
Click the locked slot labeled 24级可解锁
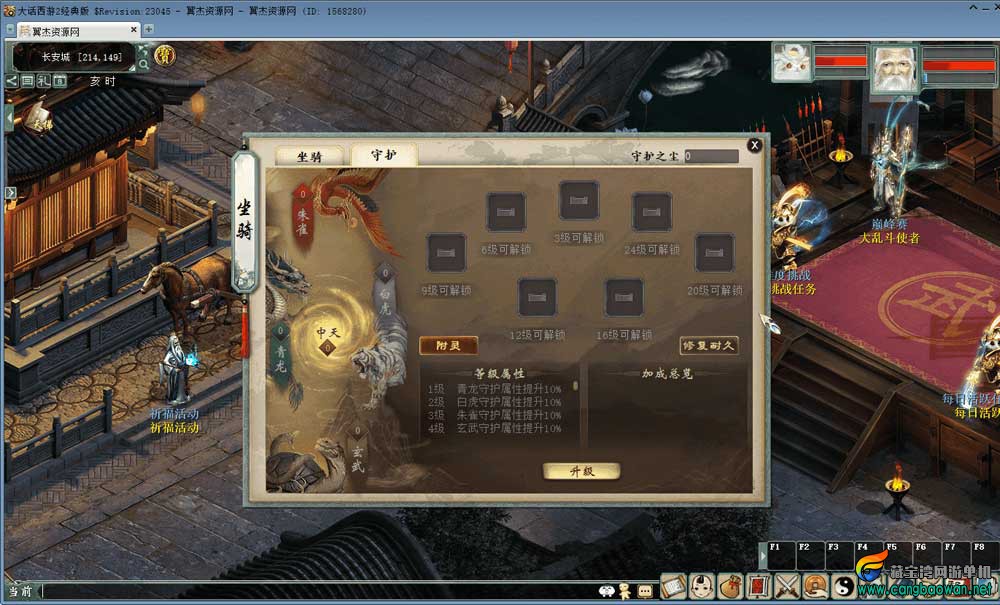[652, 212]
